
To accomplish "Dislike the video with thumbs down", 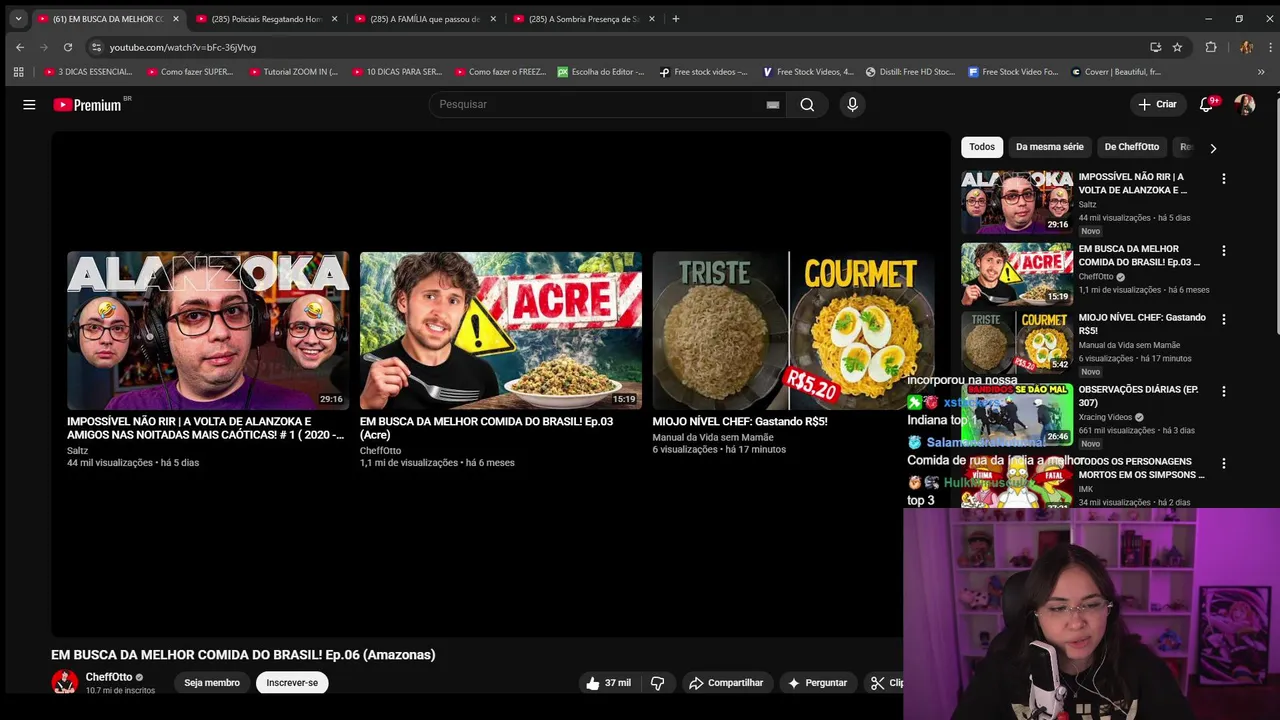I will click(657, 683).
